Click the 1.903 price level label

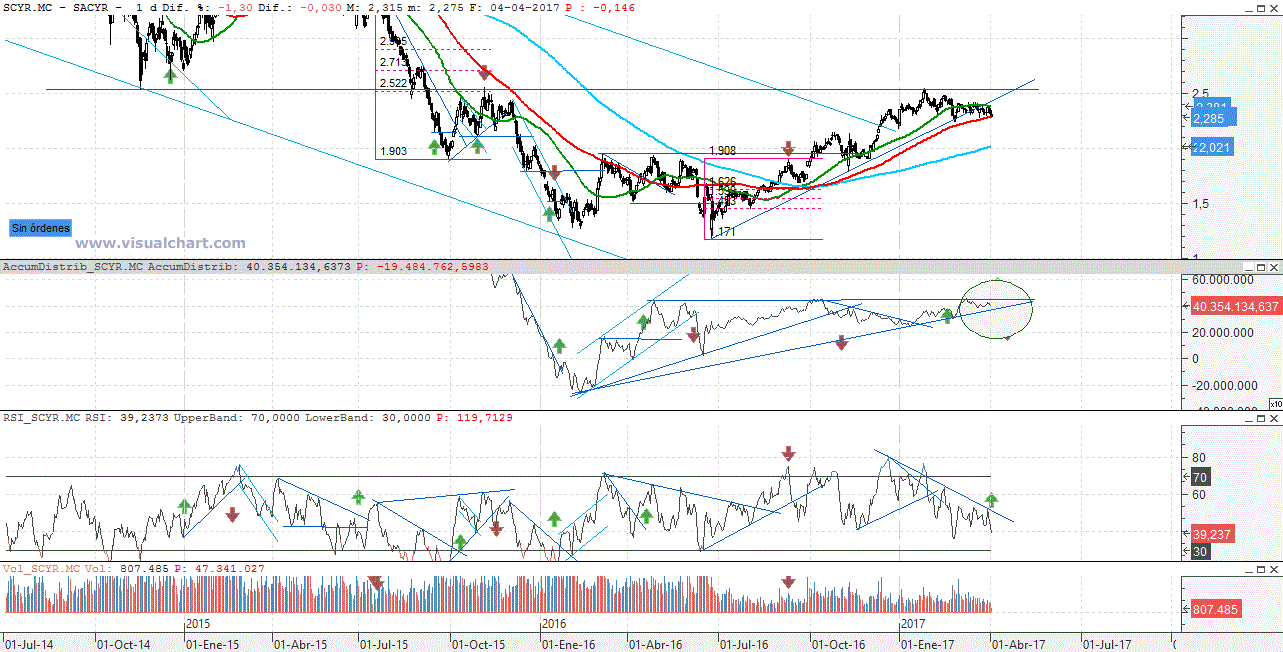[x=394, y=152]
